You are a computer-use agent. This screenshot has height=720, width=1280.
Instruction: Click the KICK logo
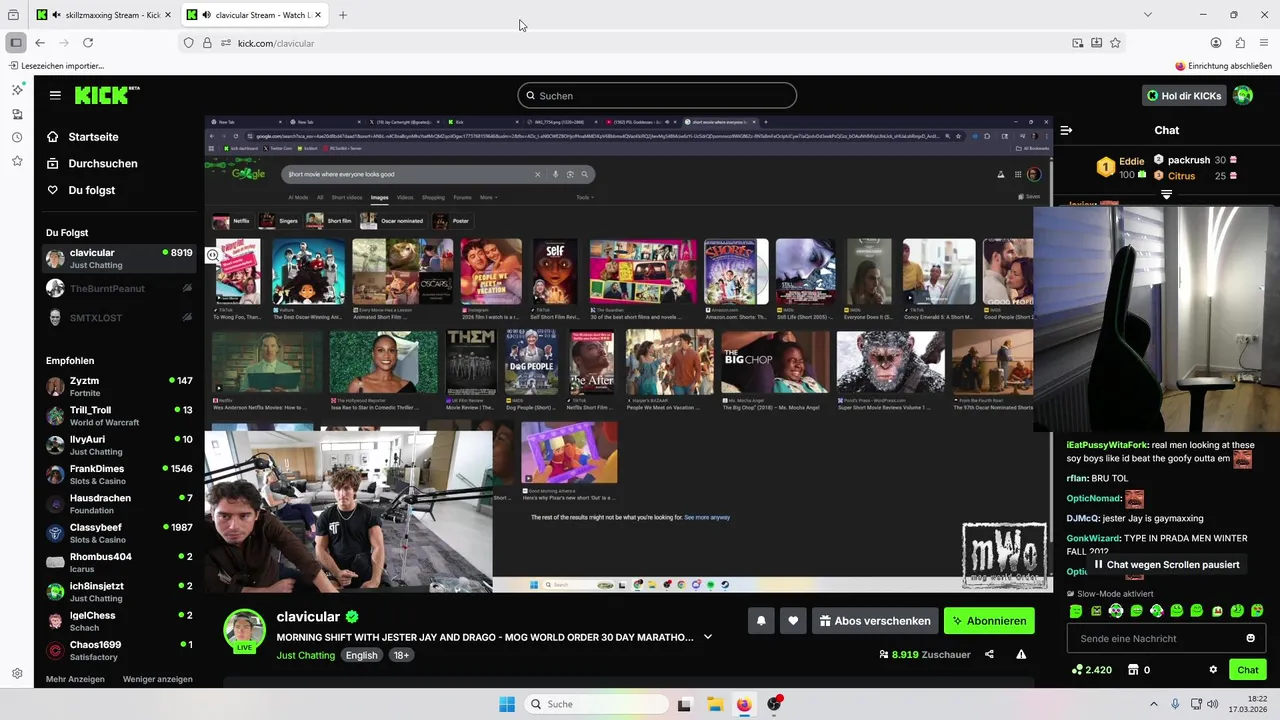pyautogui.click(x=107, y=95)
